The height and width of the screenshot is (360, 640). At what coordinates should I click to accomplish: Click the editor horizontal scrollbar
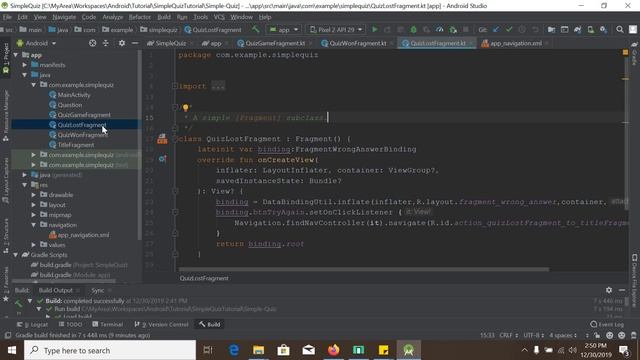[363, 269]
